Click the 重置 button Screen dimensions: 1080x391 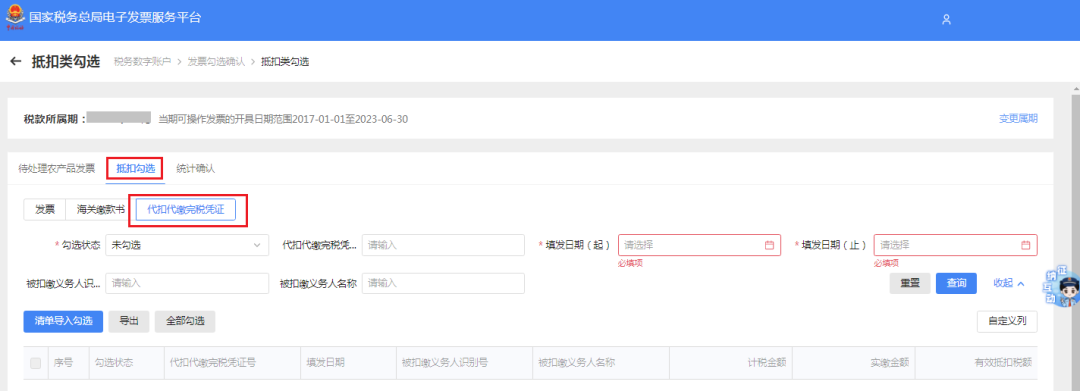coord(910,283)
